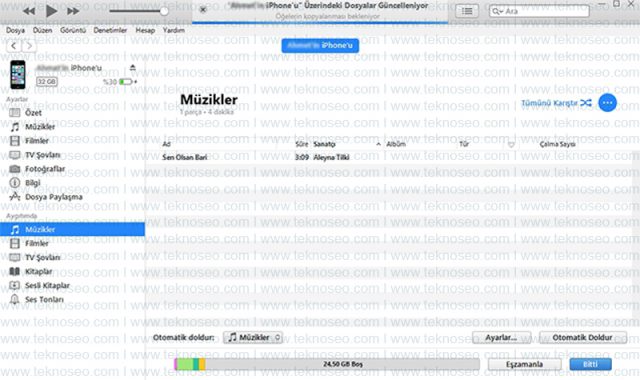This screenshot has width=640, height=380.
Task: Open Fotoğraflar in the sidebar
Action: pyautogui.click(x=45, y=169)
